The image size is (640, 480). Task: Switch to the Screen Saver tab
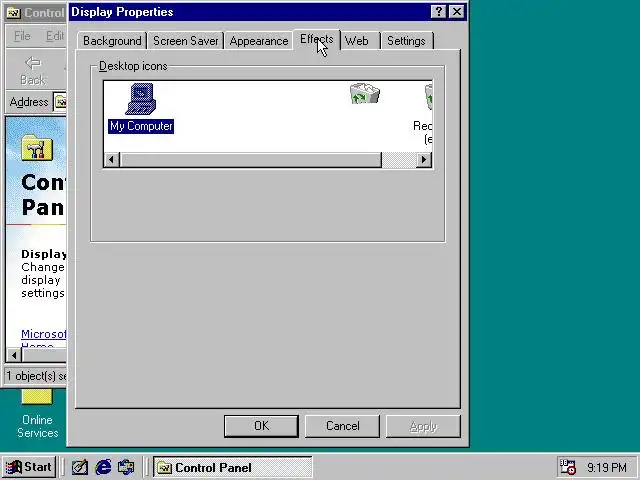(x=186, y=41)
